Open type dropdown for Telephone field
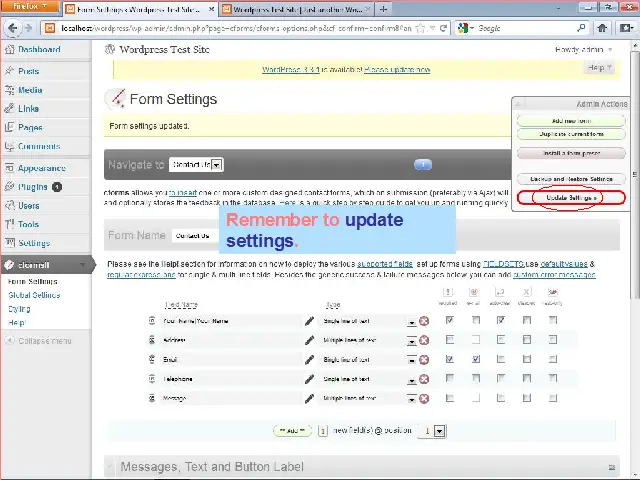640x480 pixels. point(411,380)
